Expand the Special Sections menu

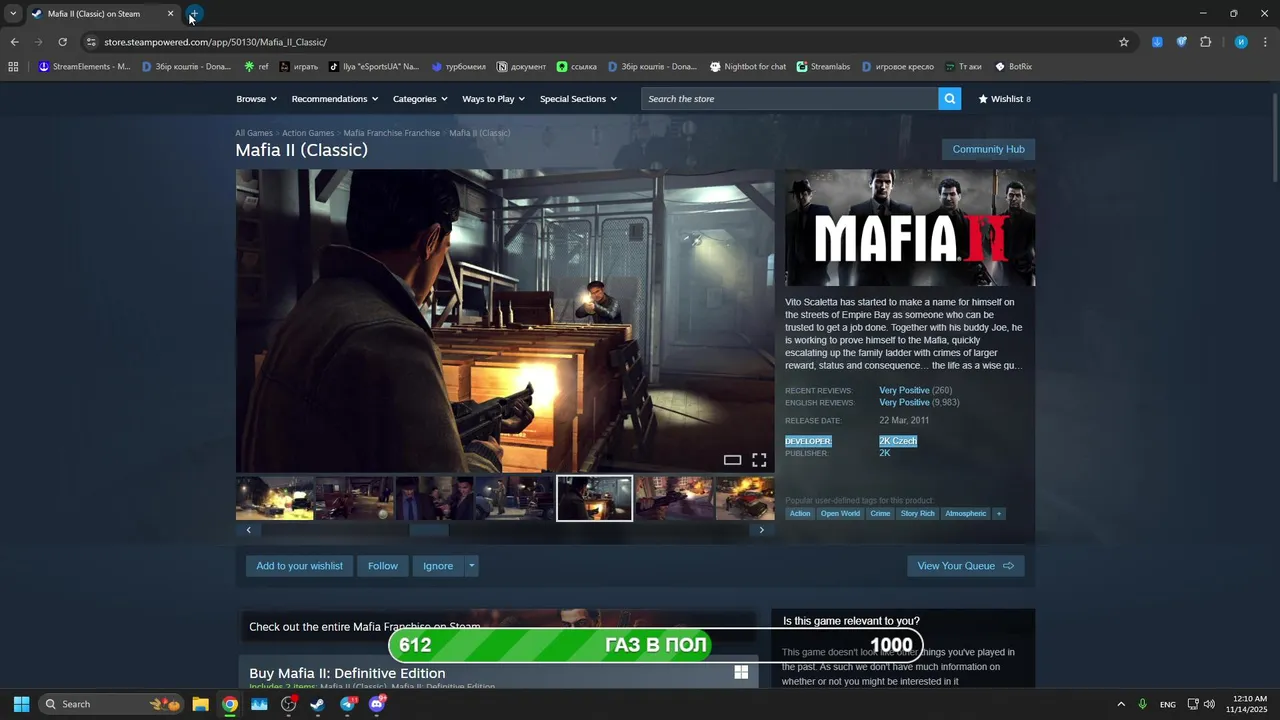point(578,99)
